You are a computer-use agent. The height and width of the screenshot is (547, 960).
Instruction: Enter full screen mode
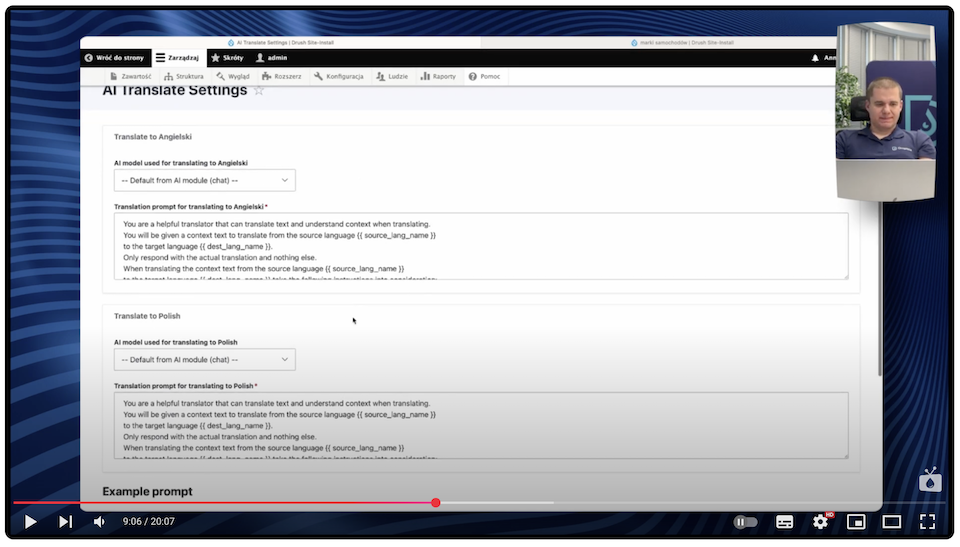(x=928, y=522)
